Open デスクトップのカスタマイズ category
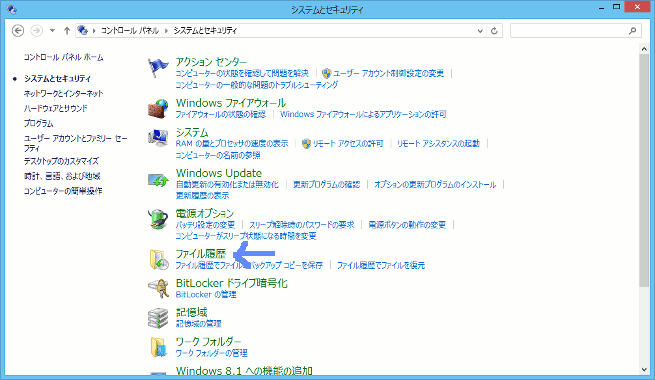 coord(61,161)
